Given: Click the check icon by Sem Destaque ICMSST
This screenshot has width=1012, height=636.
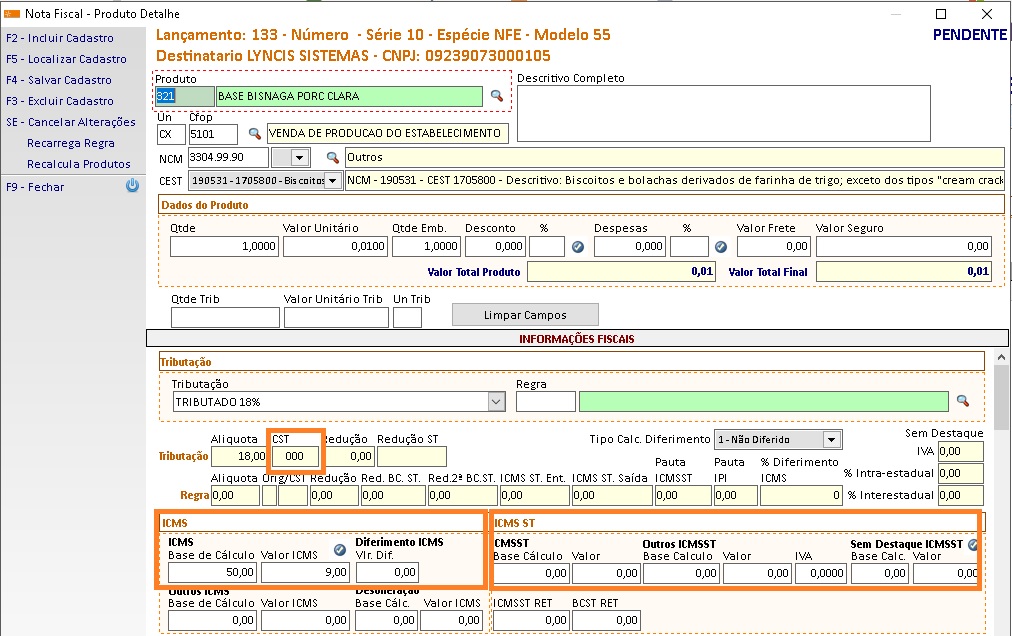Looking at the screenshot, I should tap(973, 545).
